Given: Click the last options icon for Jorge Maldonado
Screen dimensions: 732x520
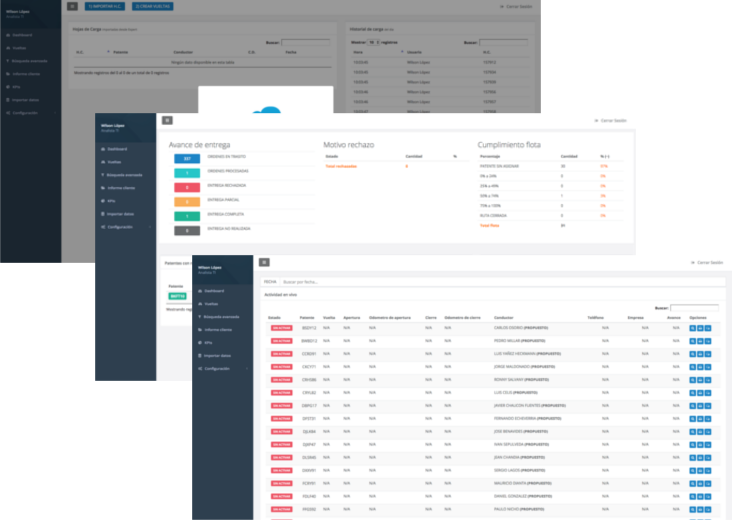Looking at the screenshot, I should coord(709,367).
